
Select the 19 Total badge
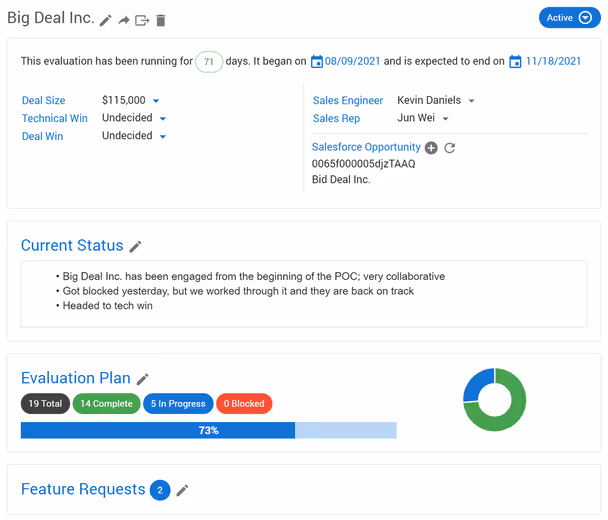45,404
